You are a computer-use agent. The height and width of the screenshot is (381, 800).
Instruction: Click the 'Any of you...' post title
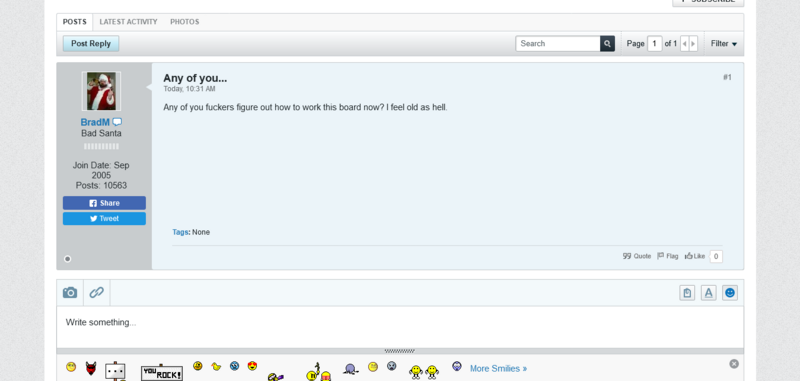pyautogui.click(x=195, y=78)
